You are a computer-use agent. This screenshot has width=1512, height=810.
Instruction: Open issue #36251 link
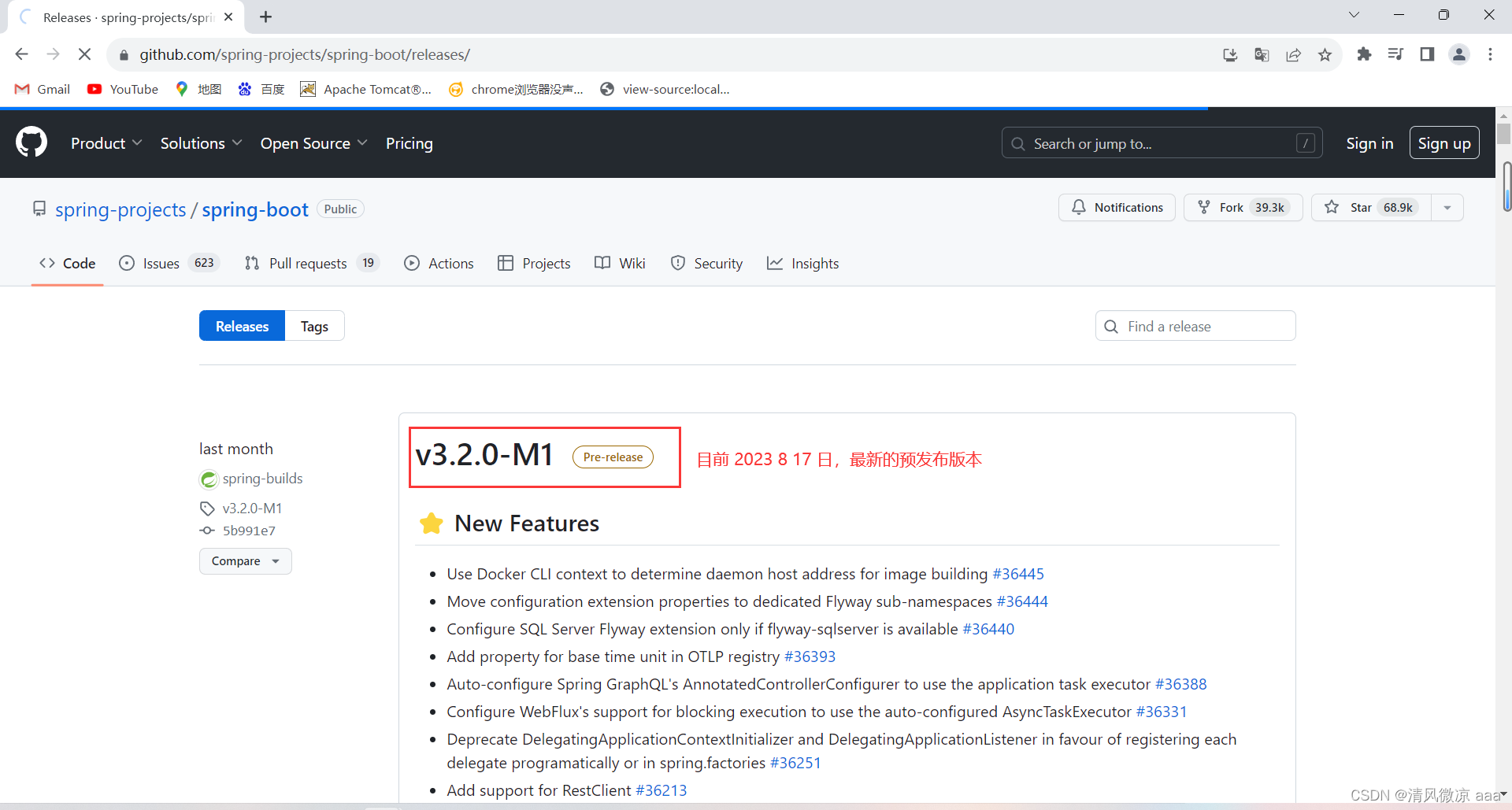795,763
